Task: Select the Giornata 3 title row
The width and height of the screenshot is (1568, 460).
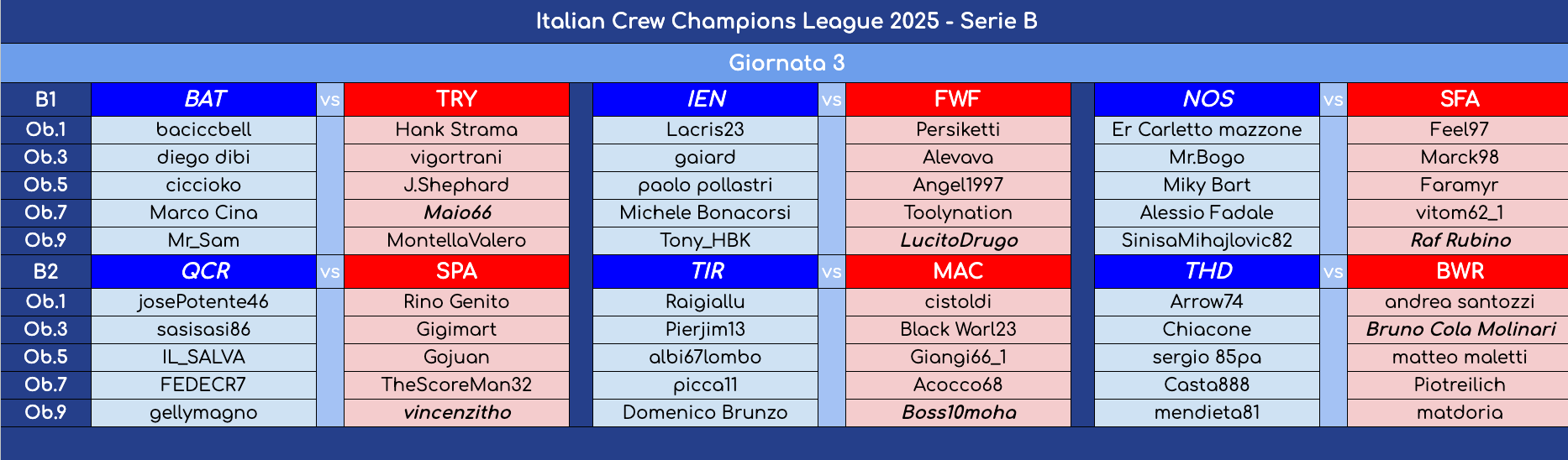Action: click(x=784, y=63)
